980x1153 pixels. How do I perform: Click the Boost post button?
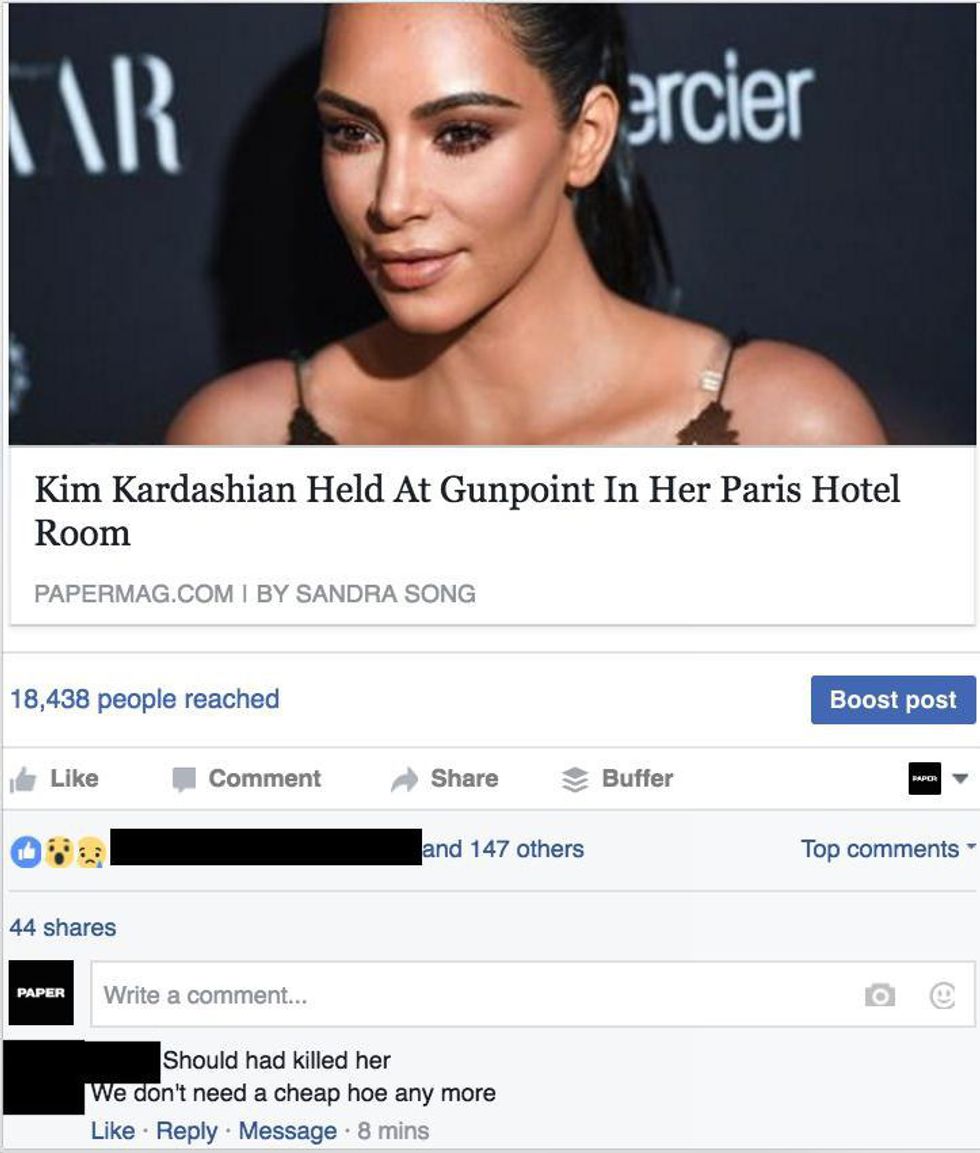coord(893,699)
